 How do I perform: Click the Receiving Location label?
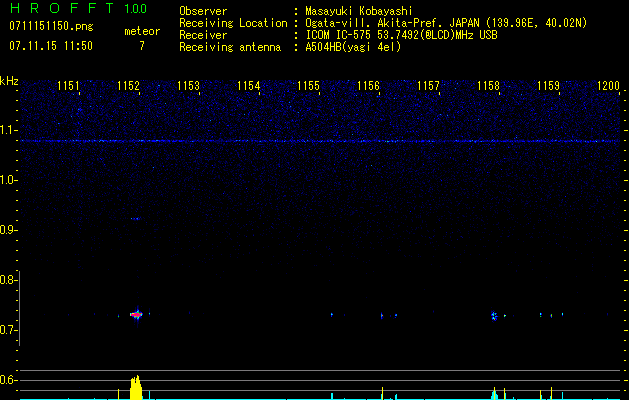tap(233, 23)
